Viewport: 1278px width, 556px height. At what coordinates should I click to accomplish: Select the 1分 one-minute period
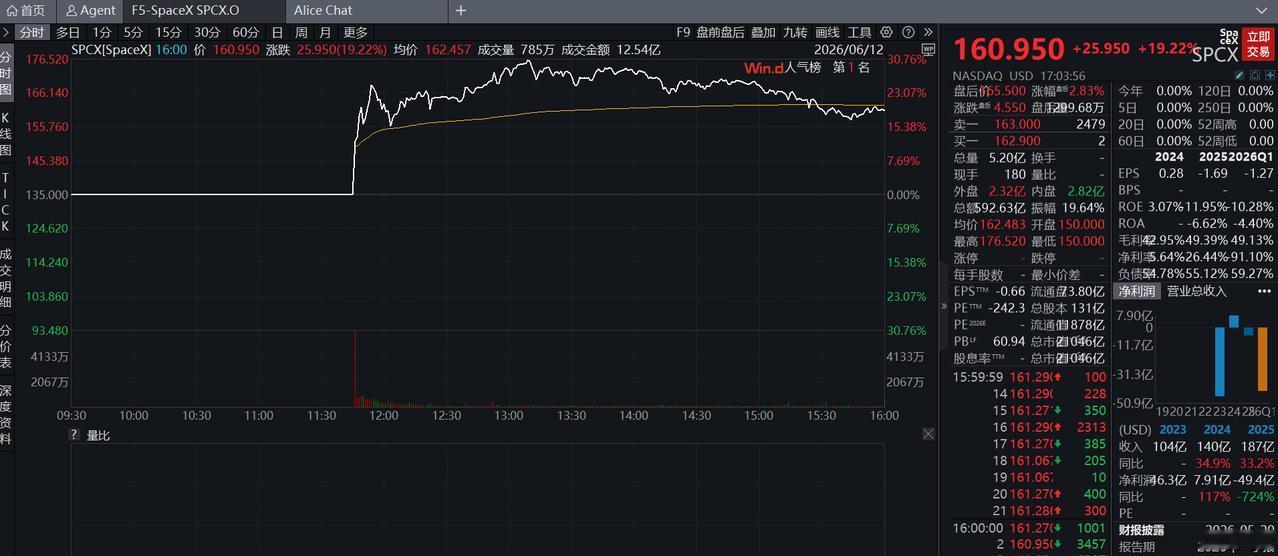click(x=102, y=32)
